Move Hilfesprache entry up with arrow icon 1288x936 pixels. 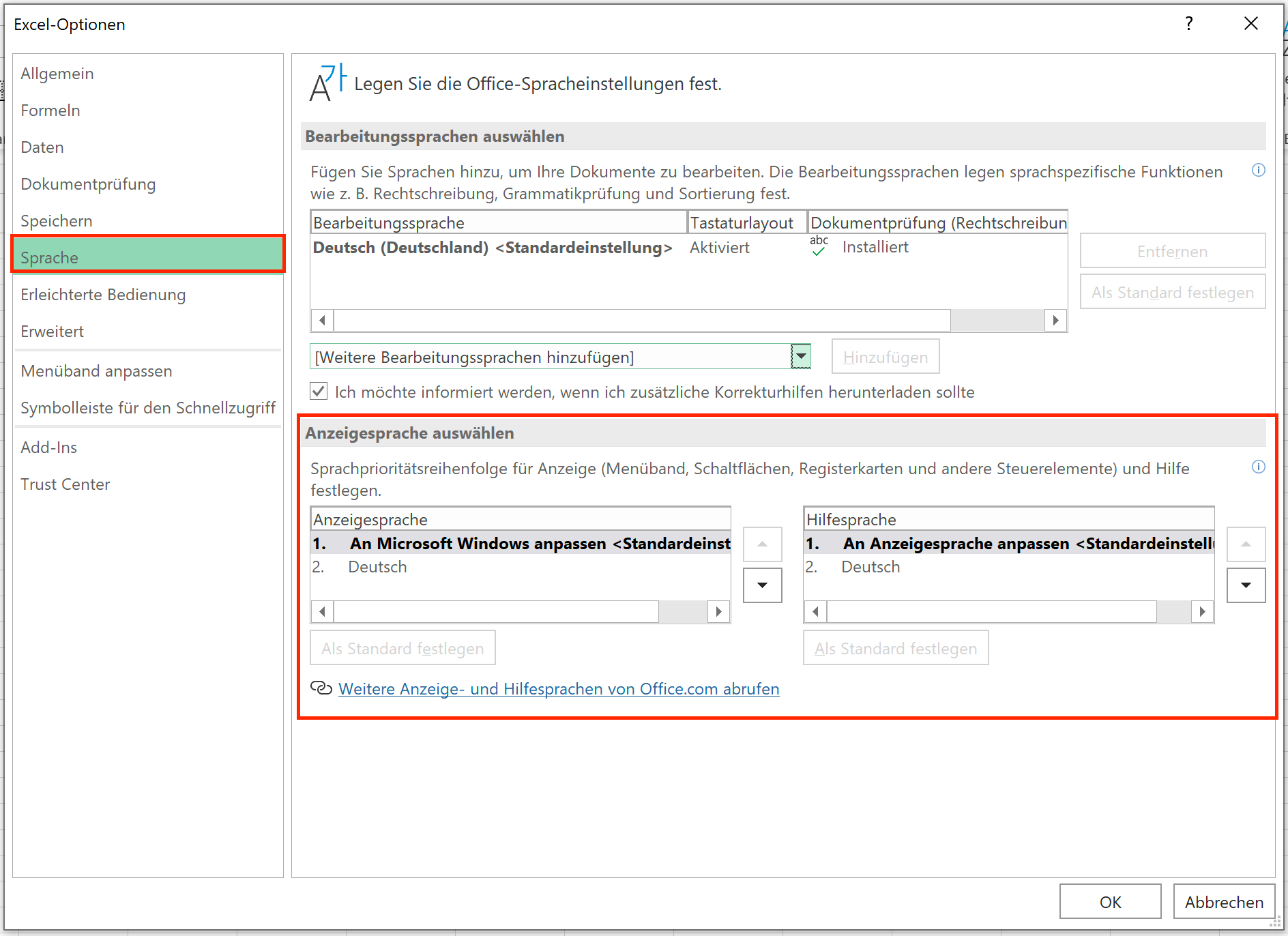tap(1246, 544)
